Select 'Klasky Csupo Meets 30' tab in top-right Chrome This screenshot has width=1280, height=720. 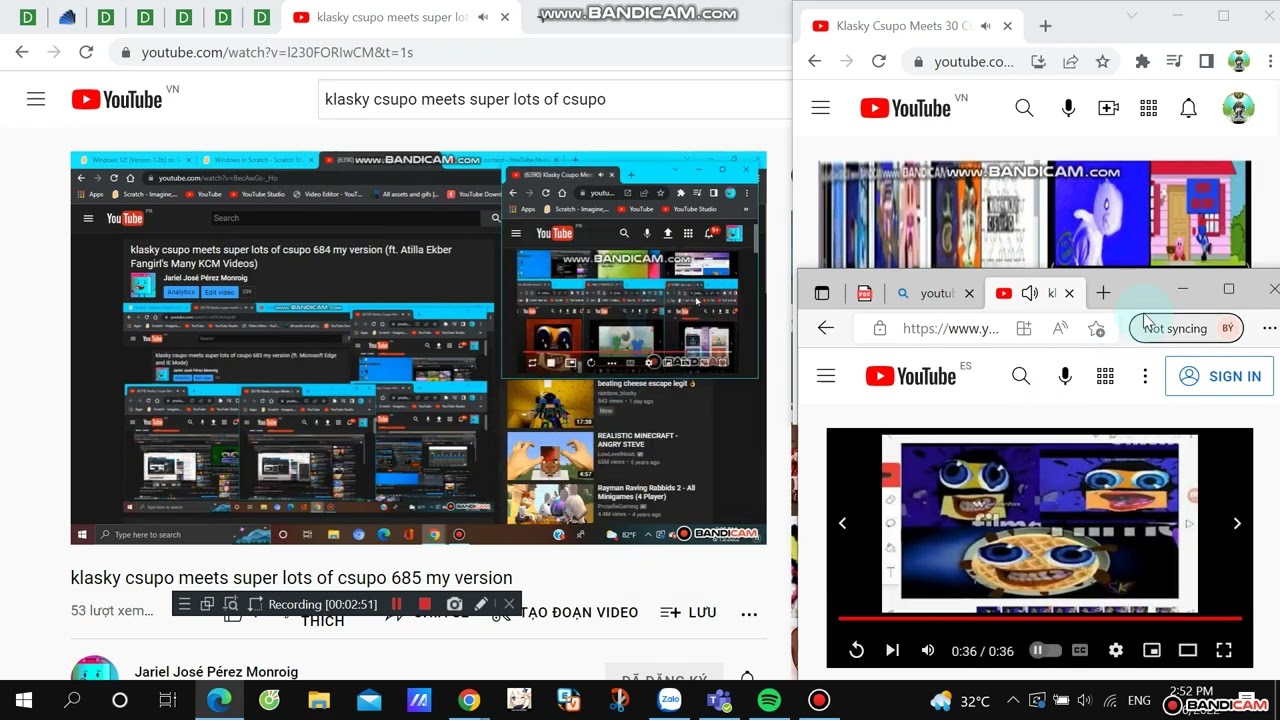[x=905, y=26]
